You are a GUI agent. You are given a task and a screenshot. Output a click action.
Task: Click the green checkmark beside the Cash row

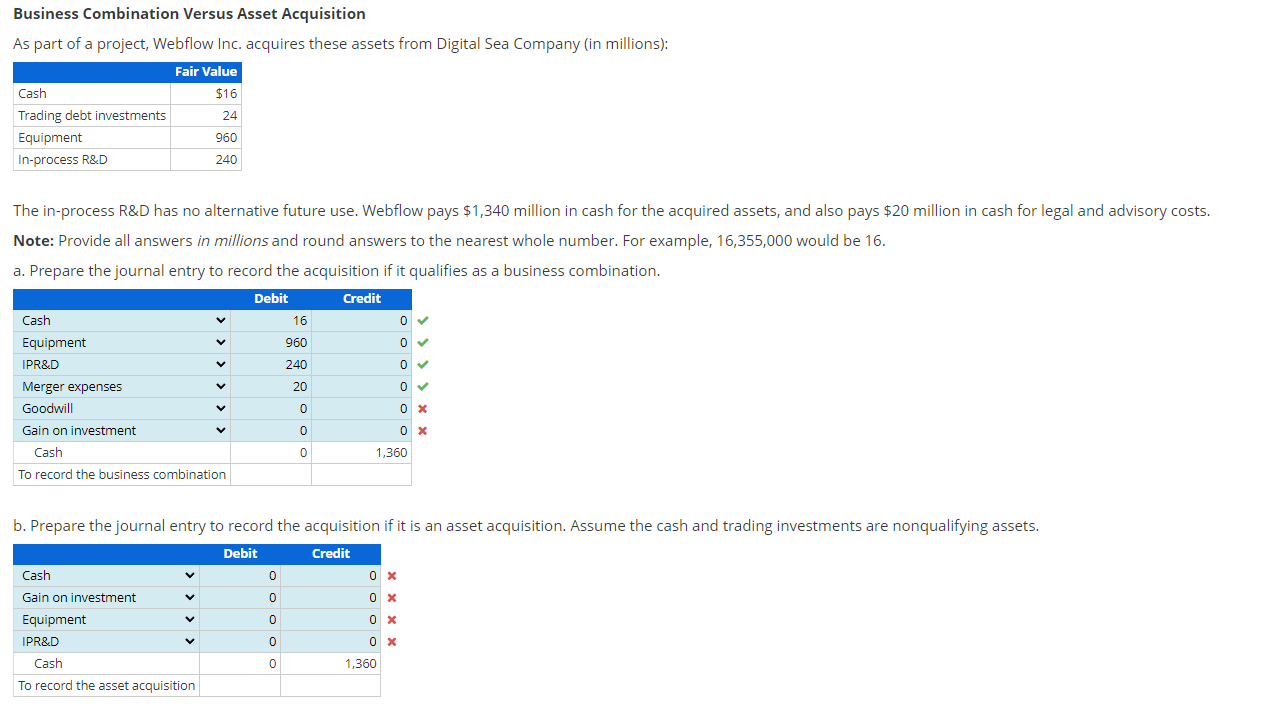(423, 321)
